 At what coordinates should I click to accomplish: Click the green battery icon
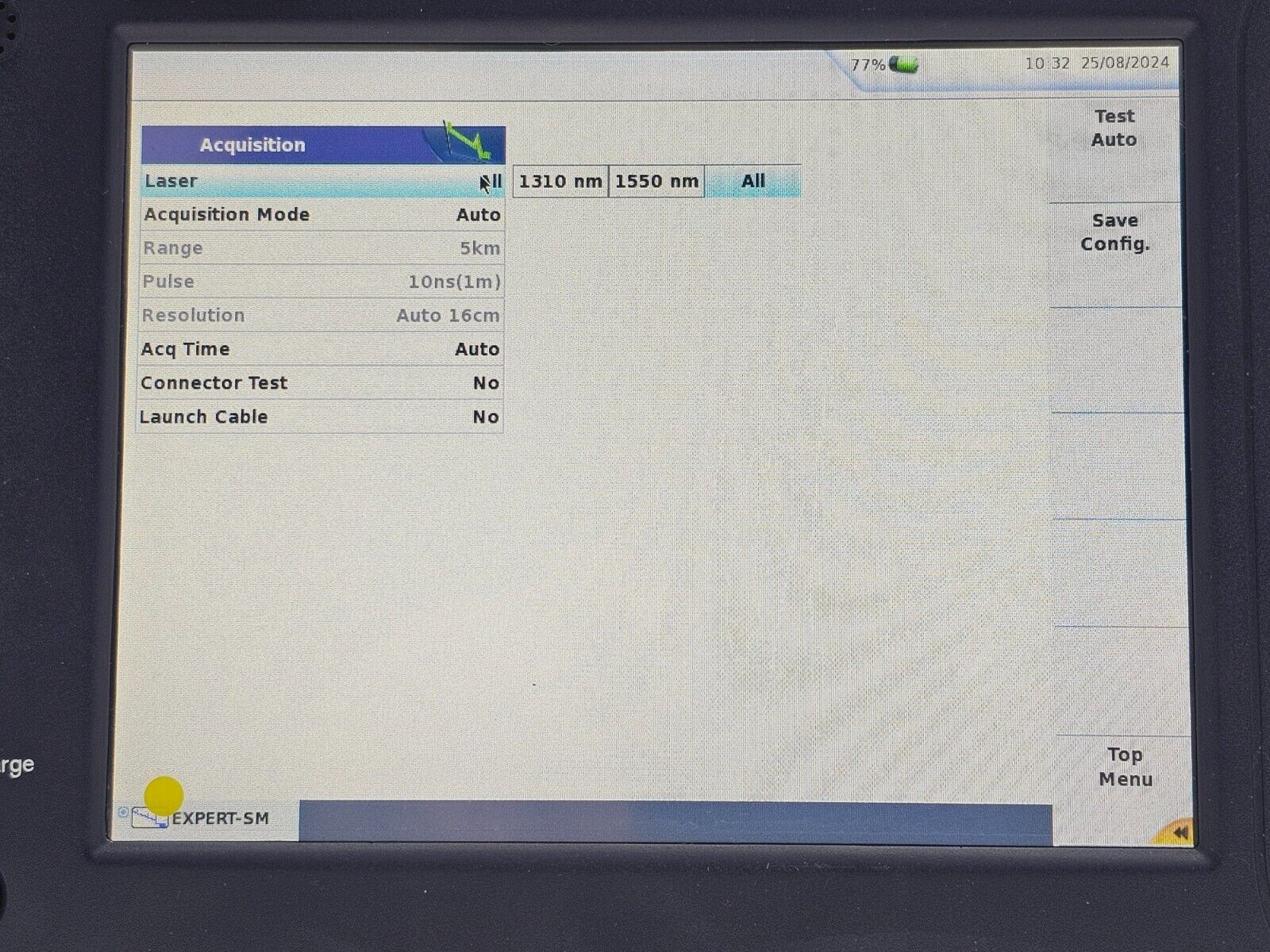(903, 64)
